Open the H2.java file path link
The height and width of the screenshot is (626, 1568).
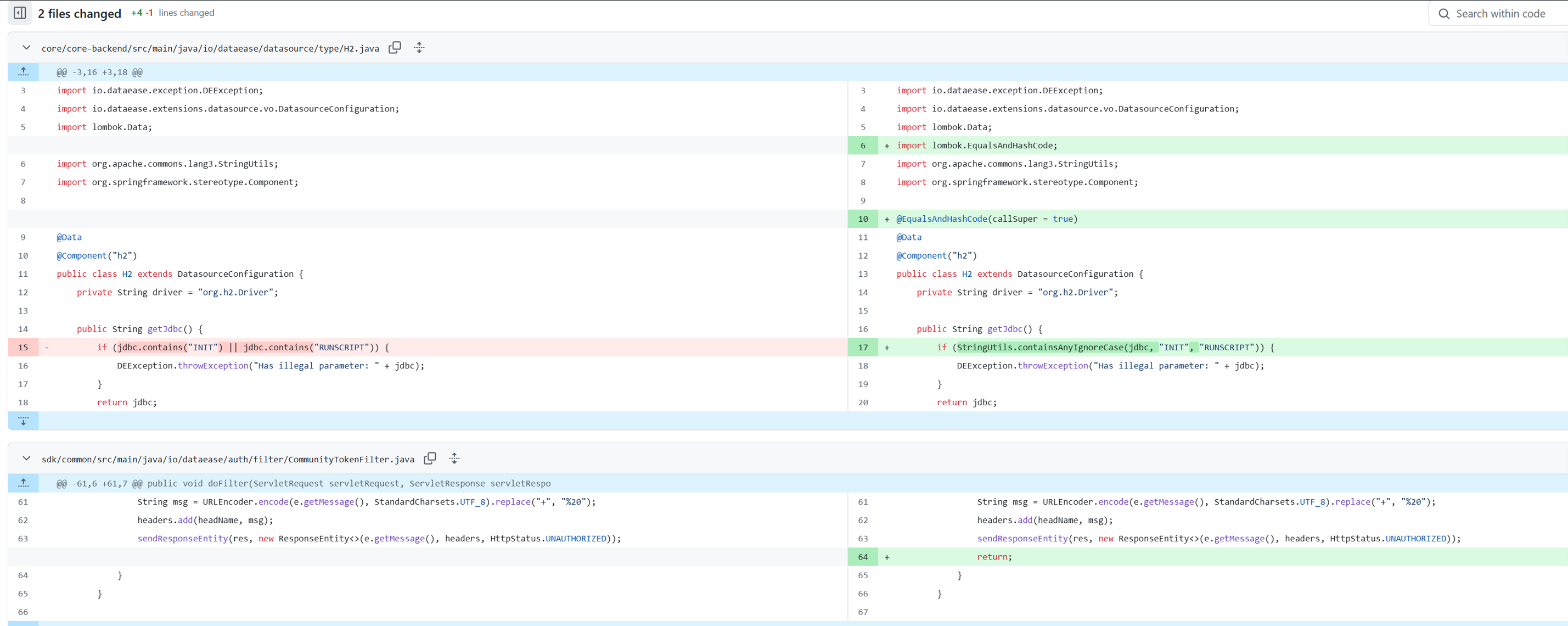click(210, 49)
